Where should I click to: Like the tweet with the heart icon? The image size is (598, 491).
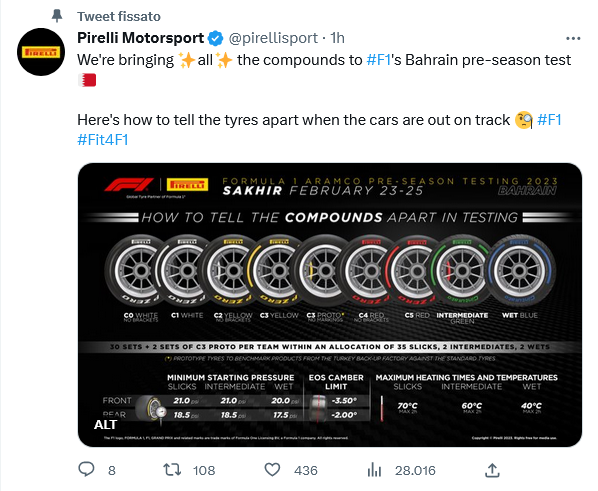click(x=272, y=470)
